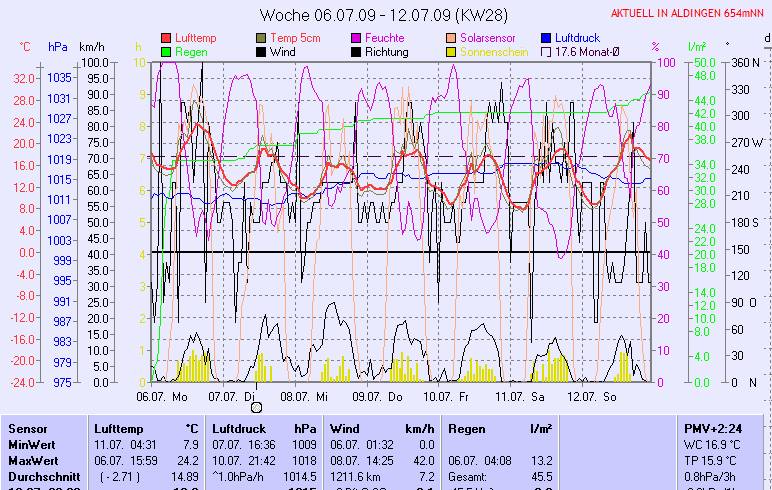The height and width of the screenshot is (490, 772).
Task: Click the blue Luftdruck legend square
Action: (547, 38)
